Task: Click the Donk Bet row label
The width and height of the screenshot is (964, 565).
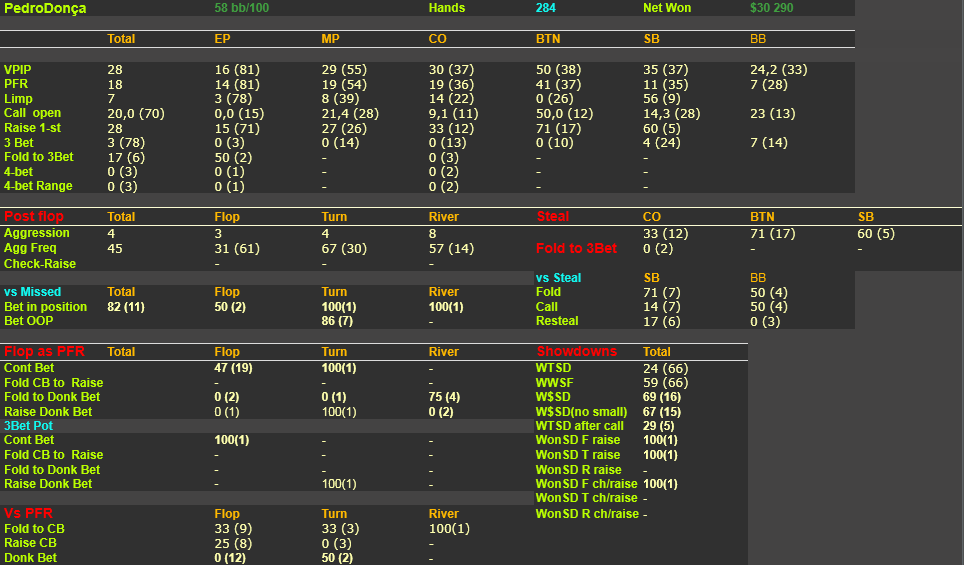Action: (x=30, y=558)
